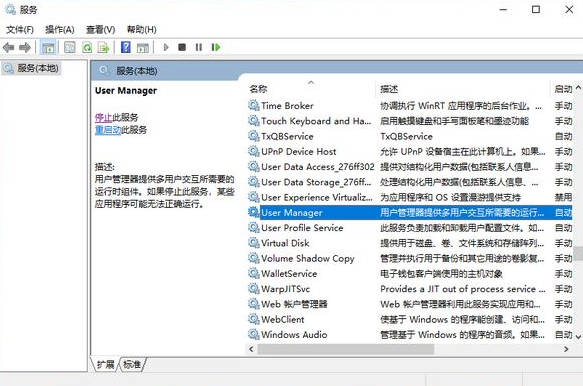Screen dimensions: 583x386
Task: Select the User Manager row name
Action: coord(292,212)
